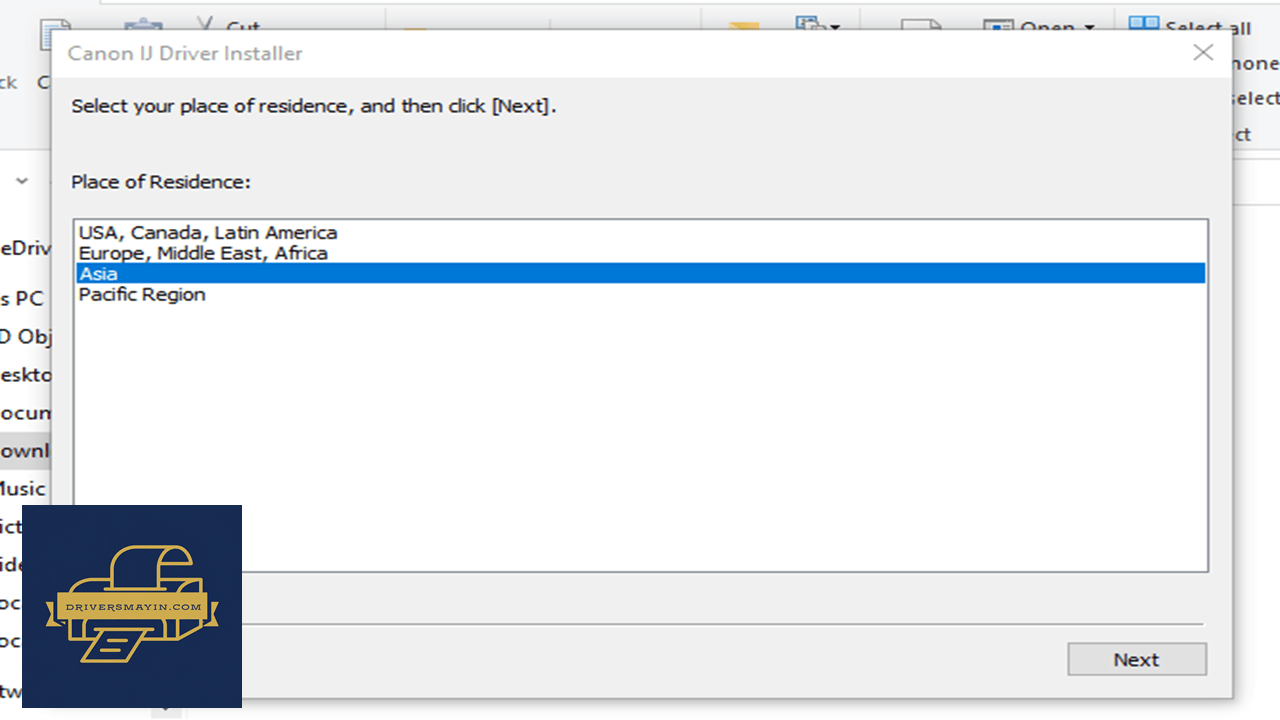
Task: Open Music in the navigation pane
Action: tap(23, 489)
